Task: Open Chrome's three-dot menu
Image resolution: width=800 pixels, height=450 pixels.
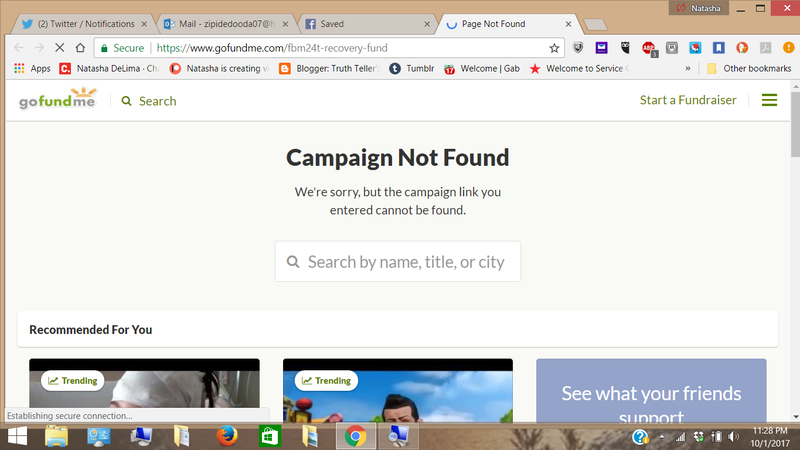Action: point(787,47)
